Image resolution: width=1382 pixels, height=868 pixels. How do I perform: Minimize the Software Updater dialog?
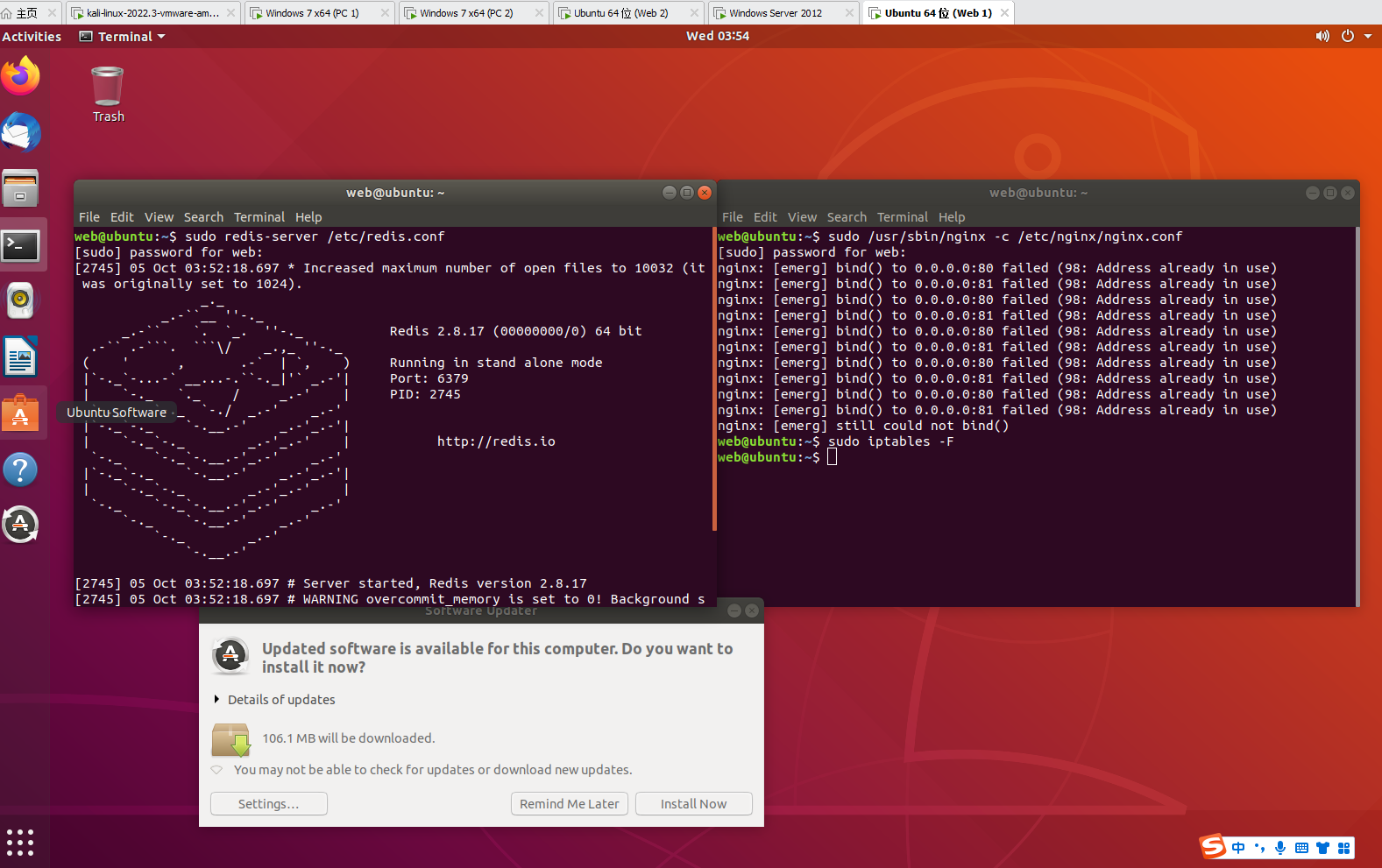pyautogui.click(x=734, y=610)
